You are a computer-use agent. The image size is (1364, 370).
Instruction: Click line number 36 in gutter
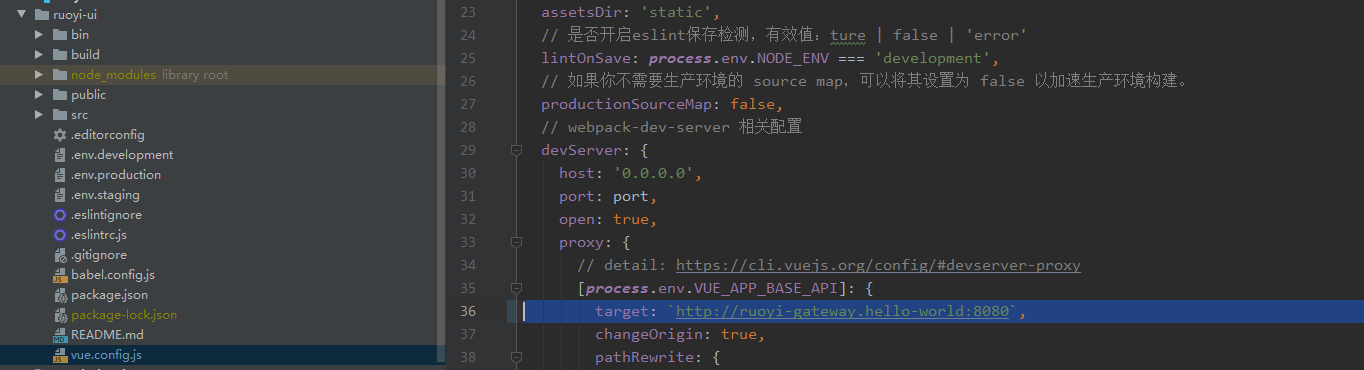pyautogui.click(x=467, y=312)
